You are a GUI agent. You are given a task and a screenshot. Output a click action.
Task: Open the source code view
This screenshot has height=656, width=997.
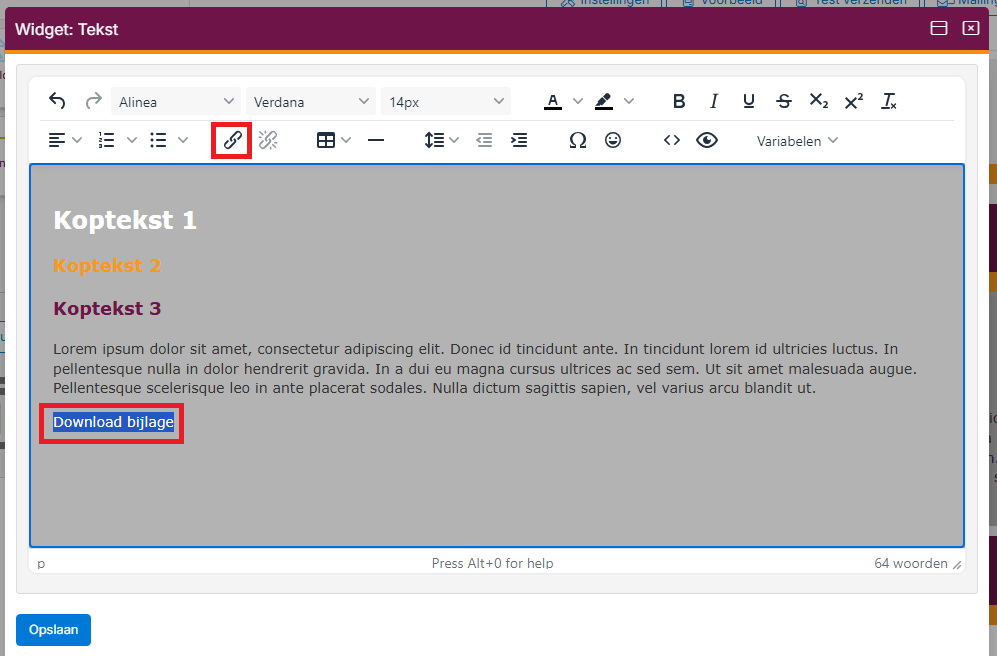(x=672, y=140)
